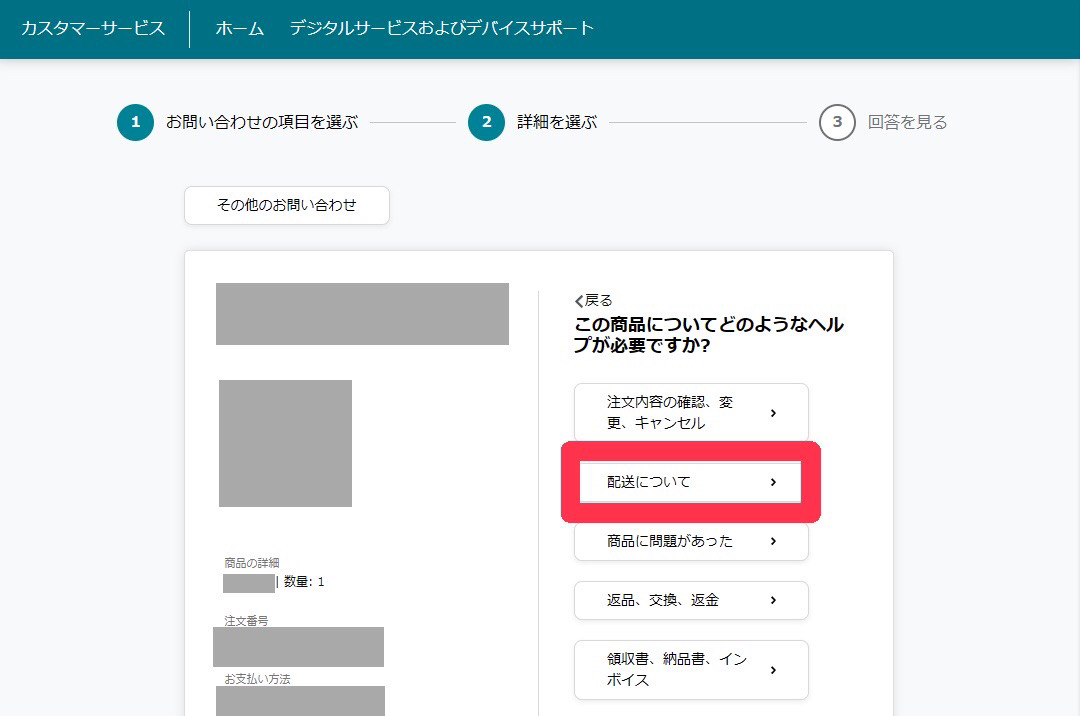The height and width of the screenshot is (716, 1080).
Task: Select the 配送について help option
Action: pos(649,482)
